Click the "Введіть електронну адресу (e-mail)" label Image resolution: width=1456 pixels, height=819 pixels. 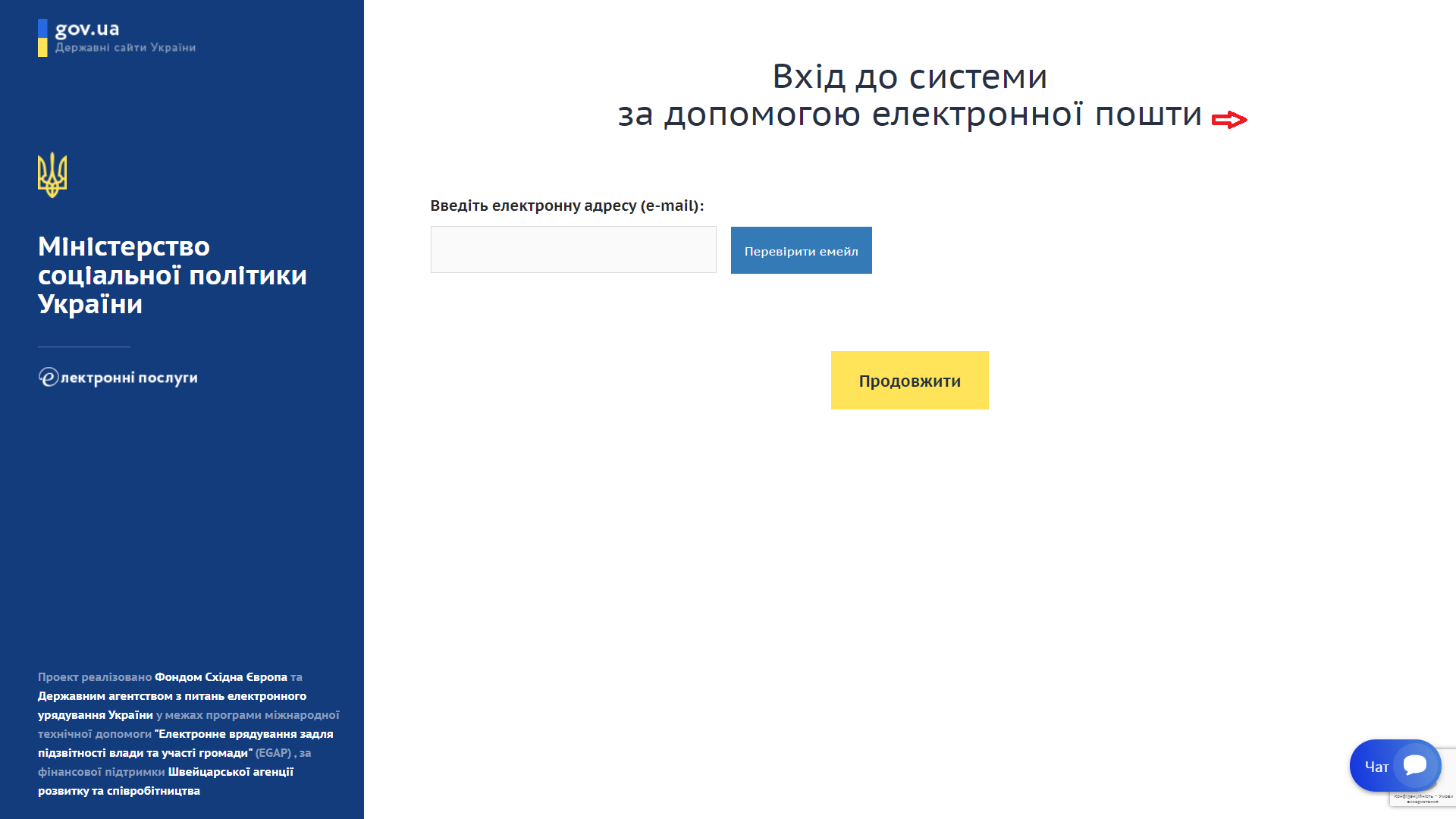click(566, 206)
